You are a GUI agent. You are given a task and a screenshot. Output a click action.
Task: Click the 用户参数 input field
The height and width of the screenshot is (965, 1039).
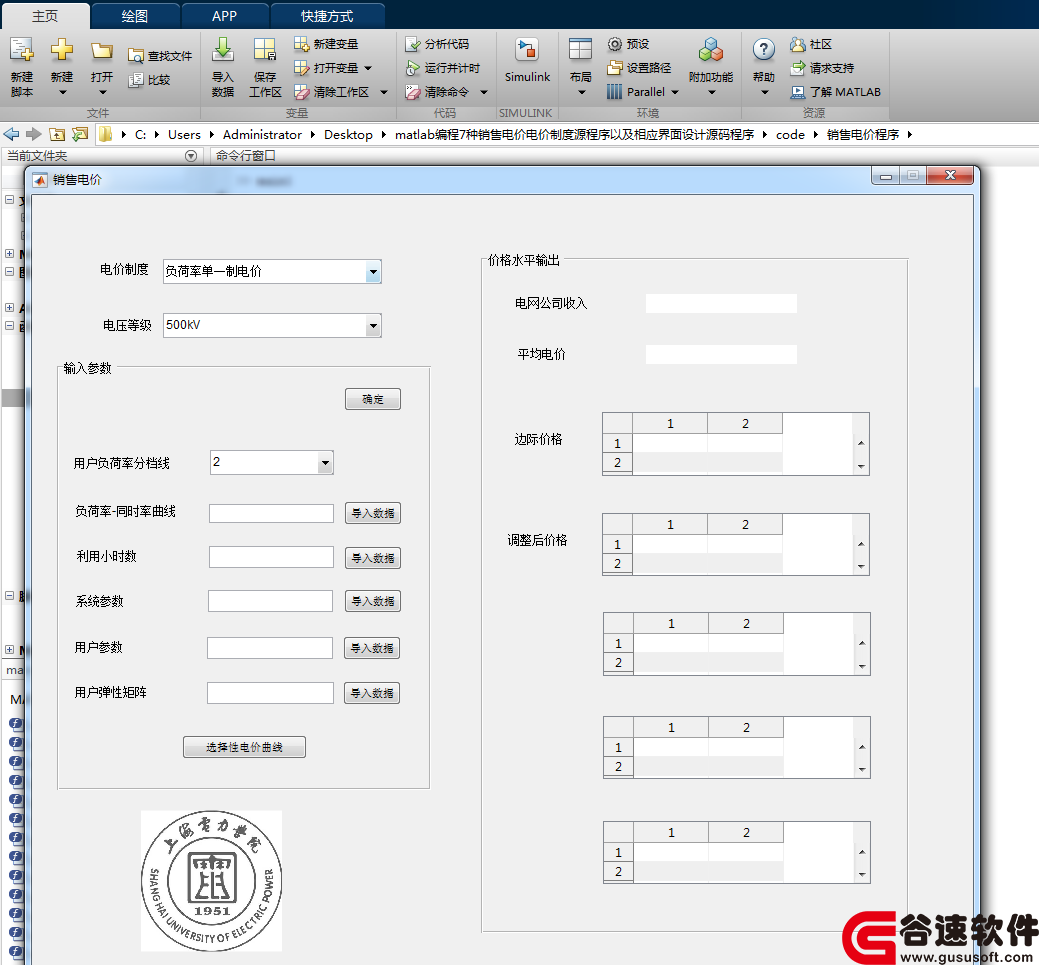pyautogui.click(x=270, y=648)
